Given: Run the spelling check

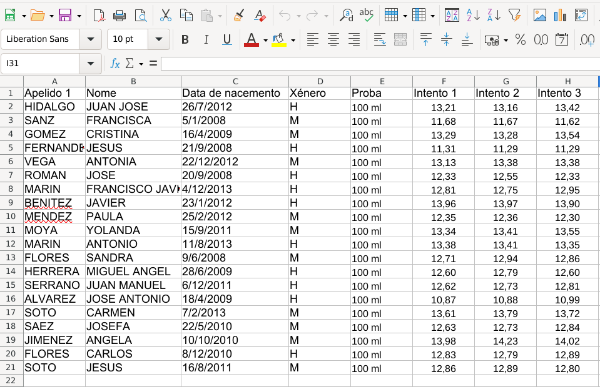Looking at the screenshot, I should coord(367,16).
